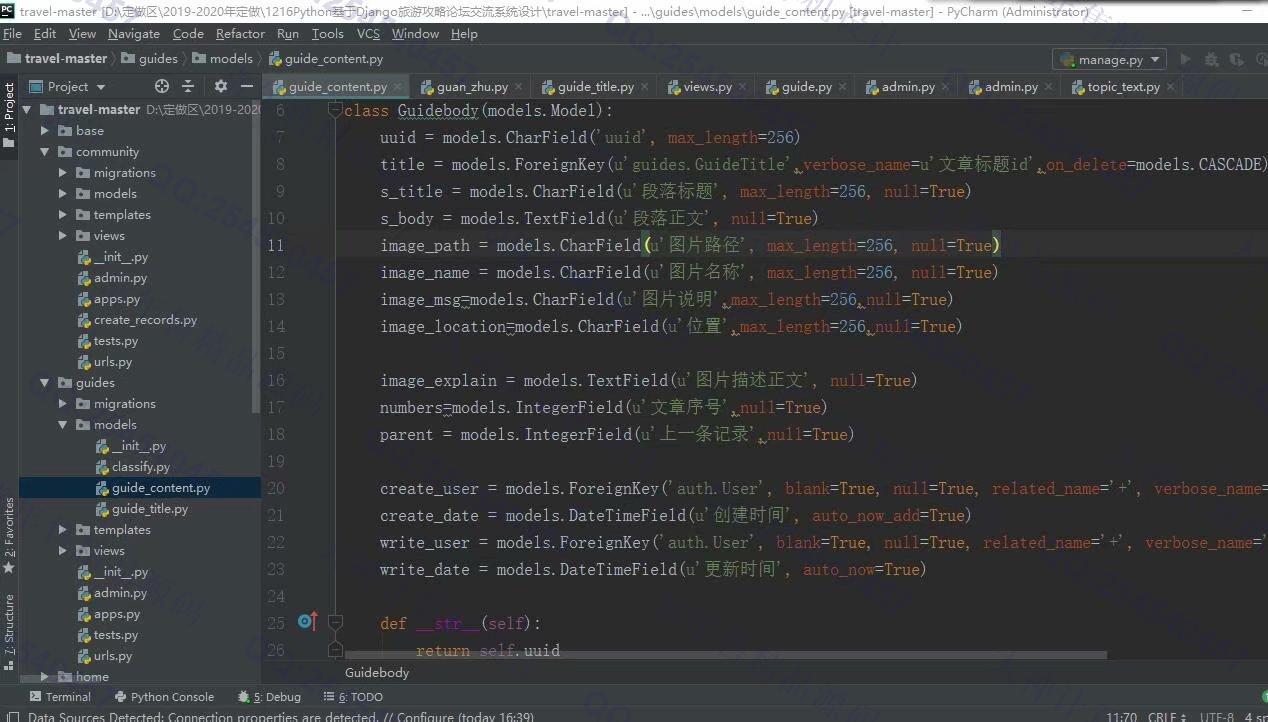Open the manage.py run configuration dropdown
1268x722 pixels.
tap(1110, 59)
